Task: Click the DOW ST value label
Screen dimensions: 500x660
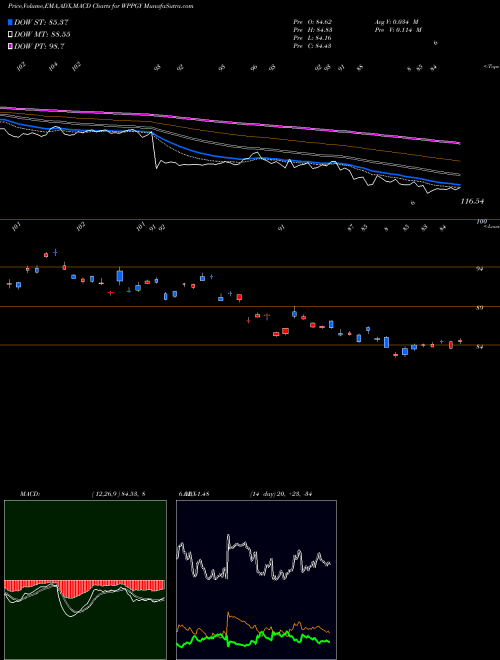Action: tap(41, 22)
